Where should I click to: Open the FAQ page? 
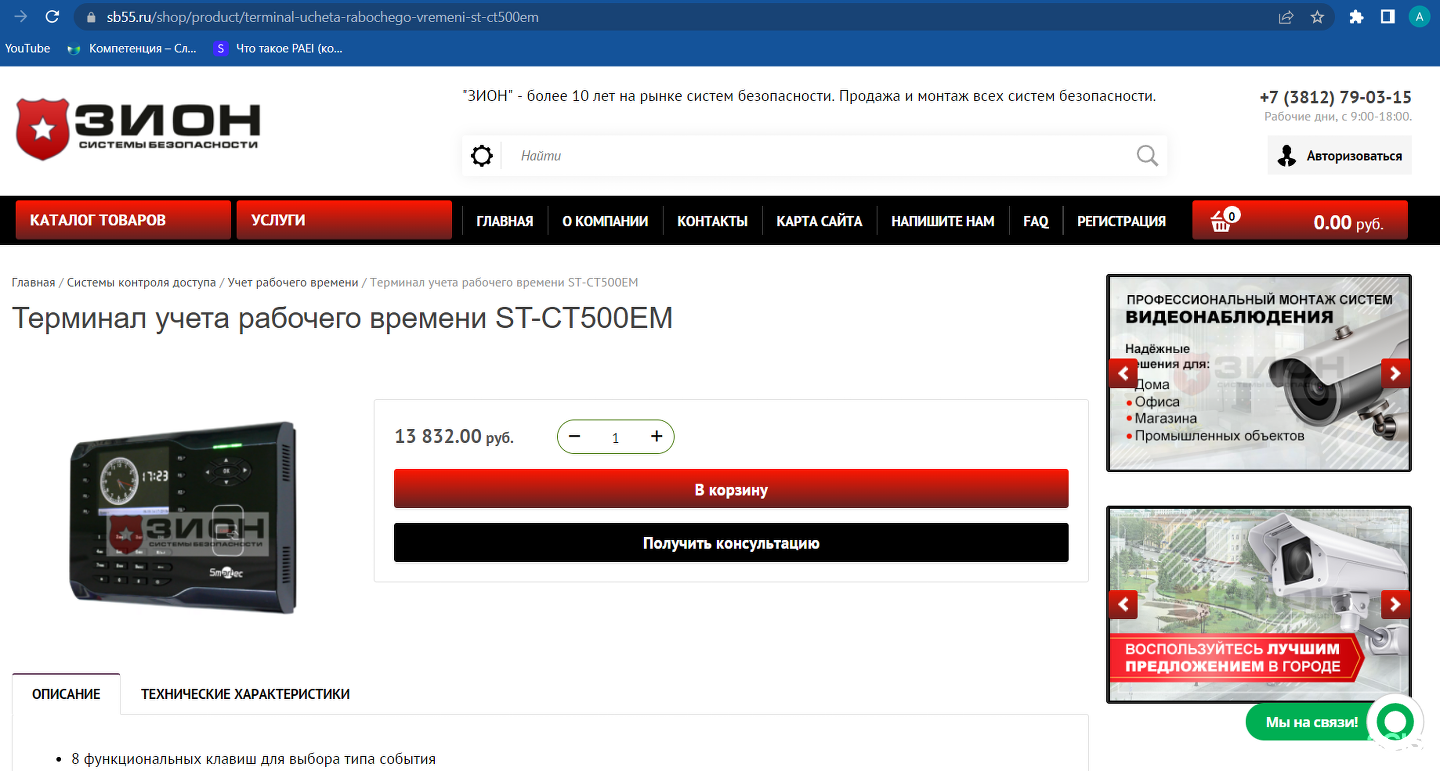tap(1036, 221)
